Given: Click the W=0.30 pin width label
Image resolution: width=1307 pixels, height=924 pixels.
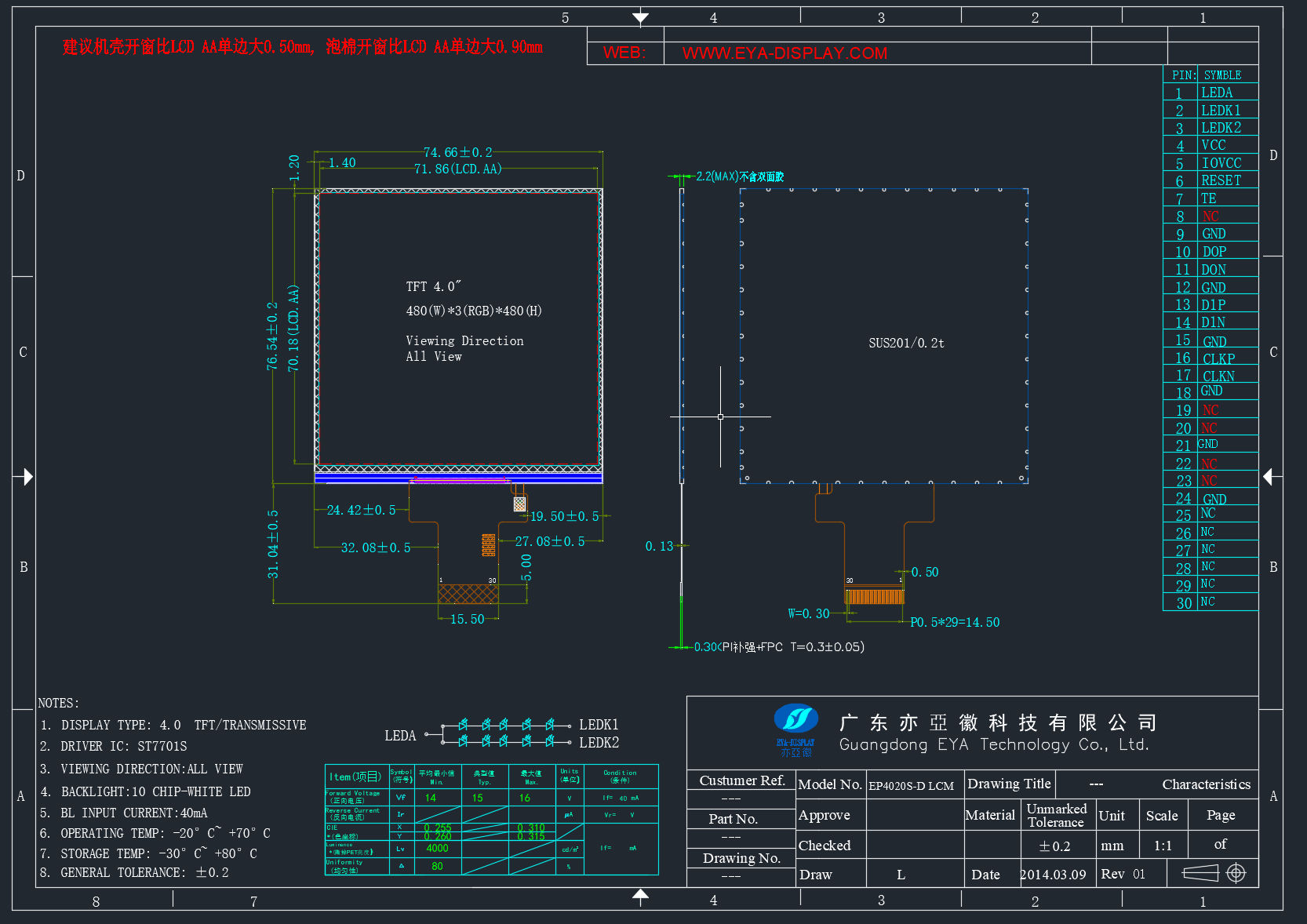Looking at the screenshot, I should coord(809,613).
